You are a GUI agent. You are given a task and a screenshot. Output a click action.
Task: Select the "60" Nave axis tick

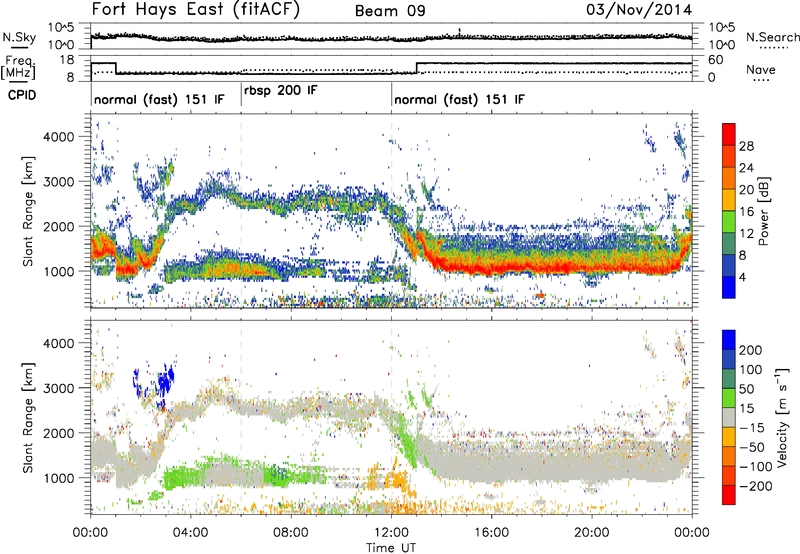click(716, 60)
